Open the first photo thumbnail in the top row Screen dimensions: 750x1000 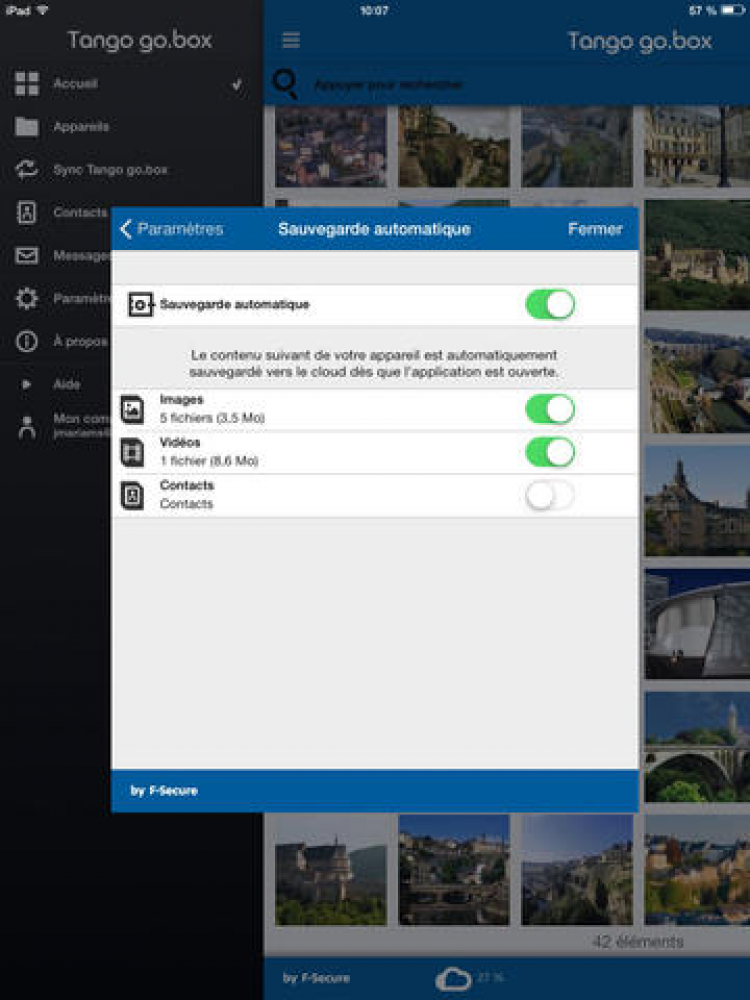click(x=330, y=147)
